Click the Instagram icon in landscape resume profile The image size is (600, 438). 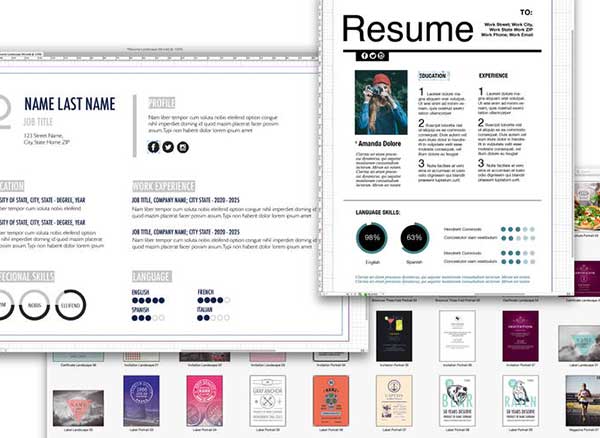tap(183, 147)
